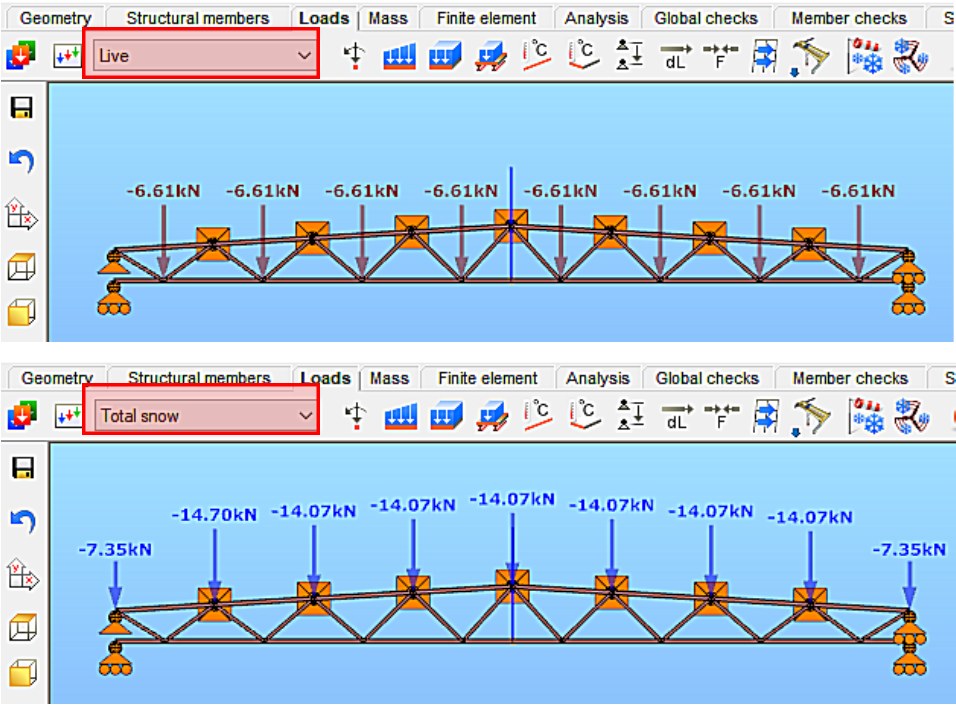Choose temperature load tool in Live view

click(x=537, y=55)
